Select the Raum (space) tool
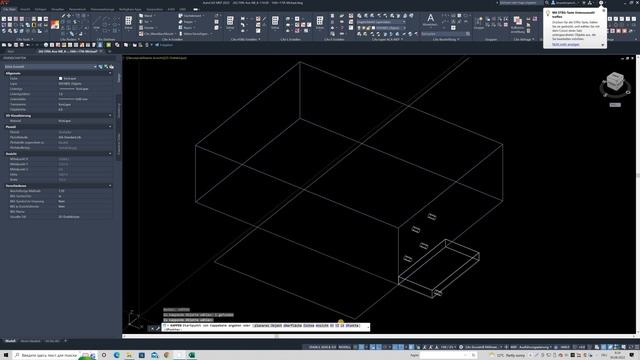 (x=186, y=28)
